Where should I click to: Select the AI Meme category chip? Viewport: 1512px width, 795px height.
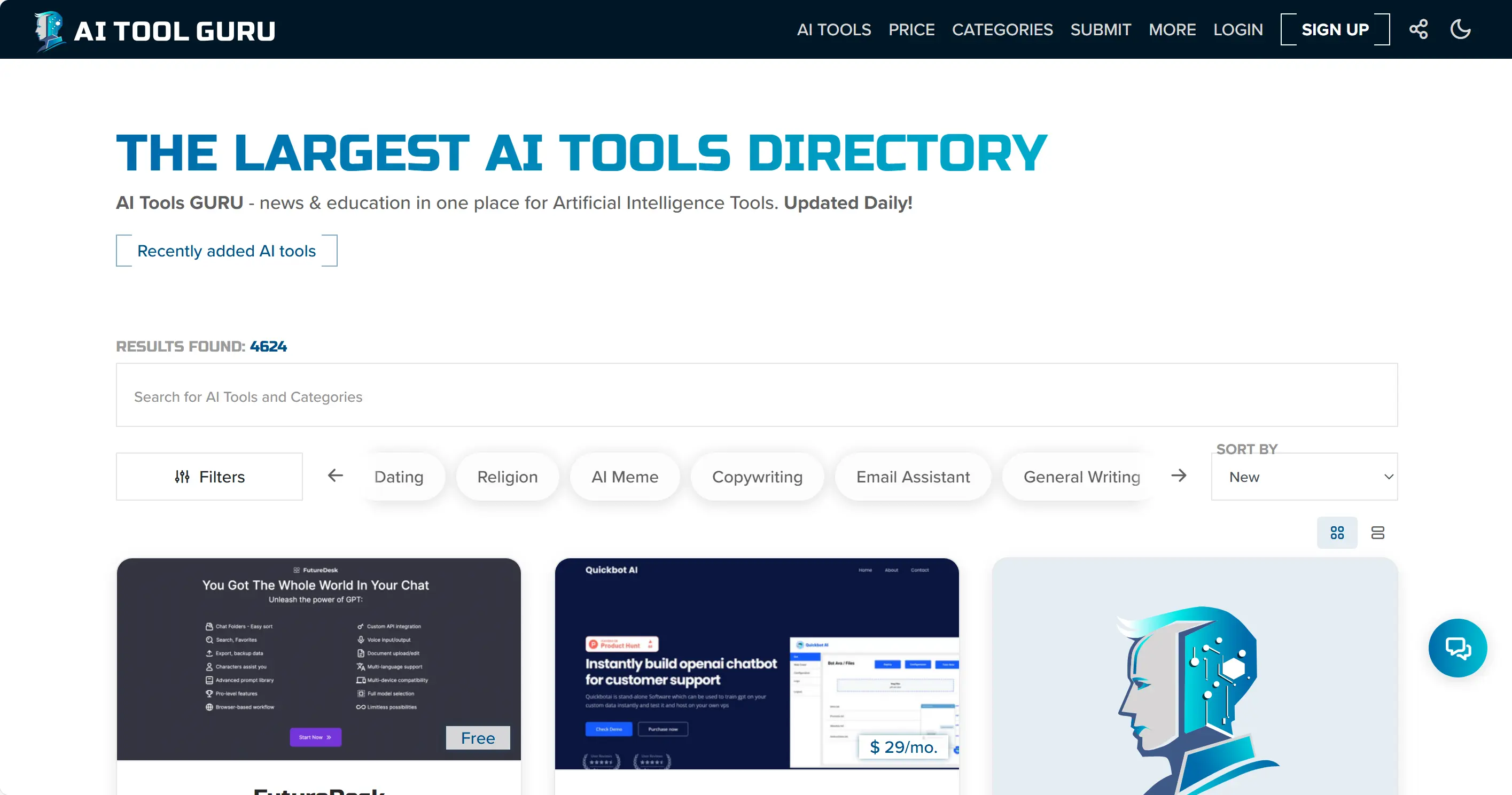click(x=625, y=477)
